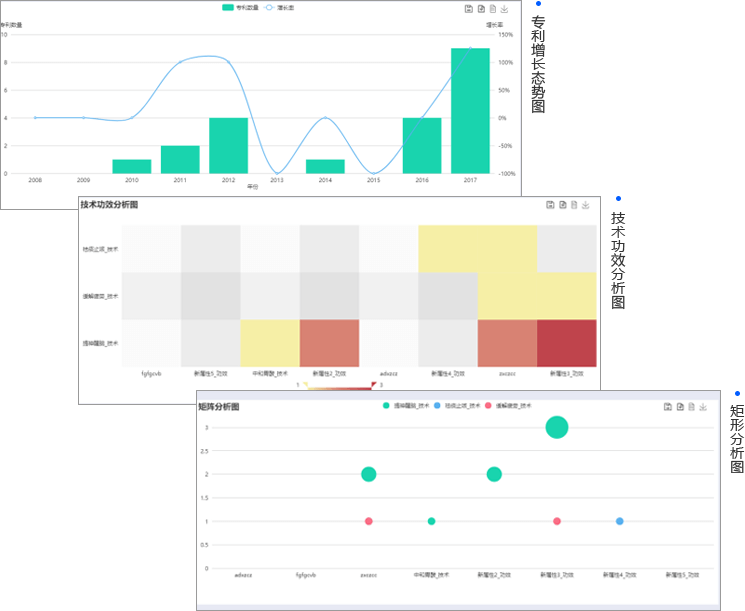Screen dimensions: 745x611
Task: Click save icon in patent growth trend chart
Action: point(468,8)
